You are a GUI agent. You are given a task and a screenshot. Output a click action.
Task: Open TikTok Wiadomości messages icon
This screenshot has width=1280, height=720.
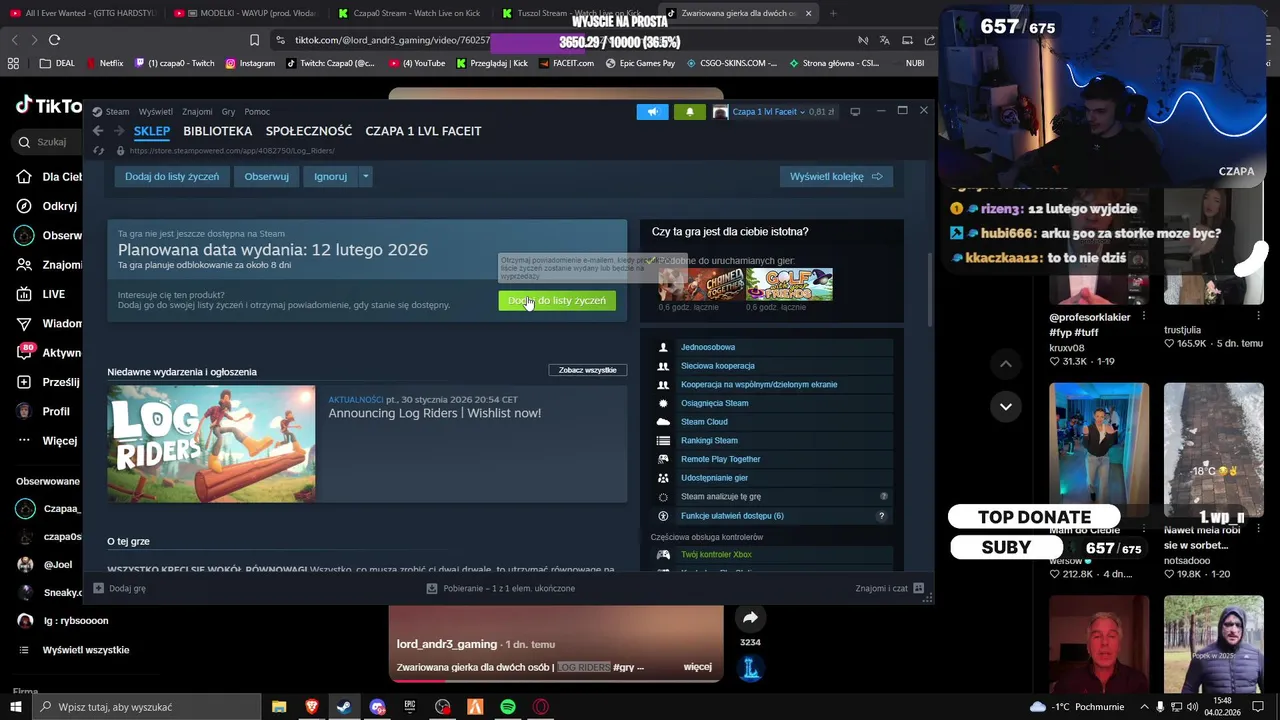click(x=24, y=323)
